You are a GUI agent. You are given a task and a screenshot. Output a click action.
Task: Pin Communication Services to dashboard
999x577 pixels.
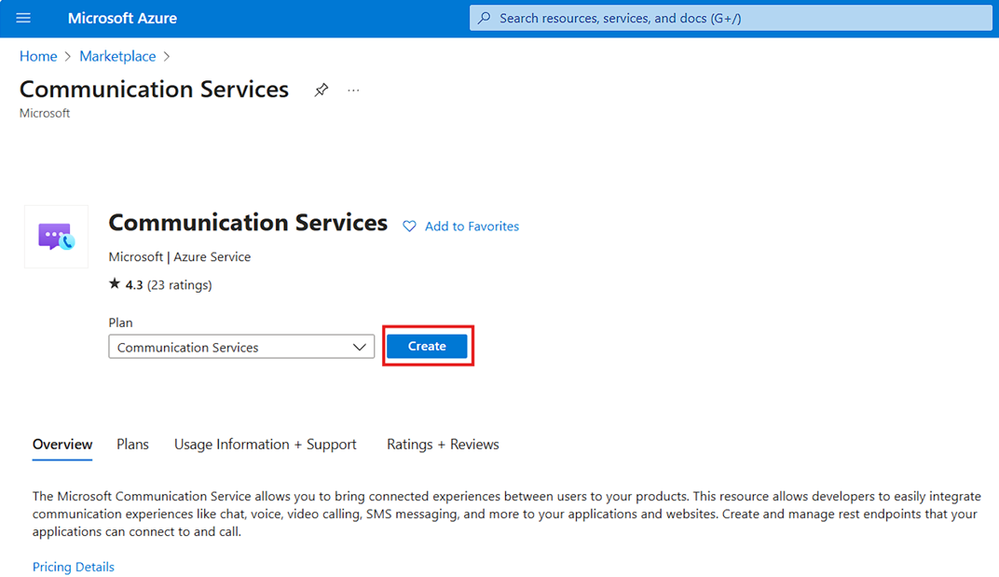pyautogui.click(x=321, y=90)
